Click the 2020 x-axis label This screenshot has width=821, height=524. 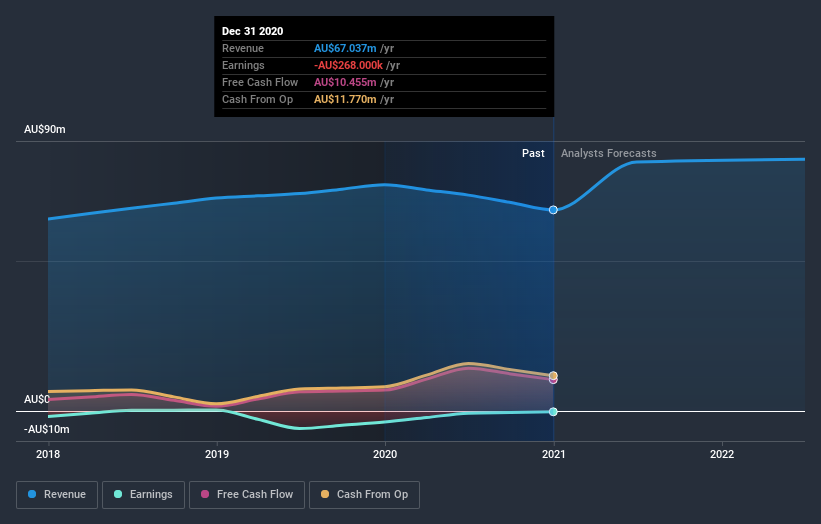[x=385, y=454]
